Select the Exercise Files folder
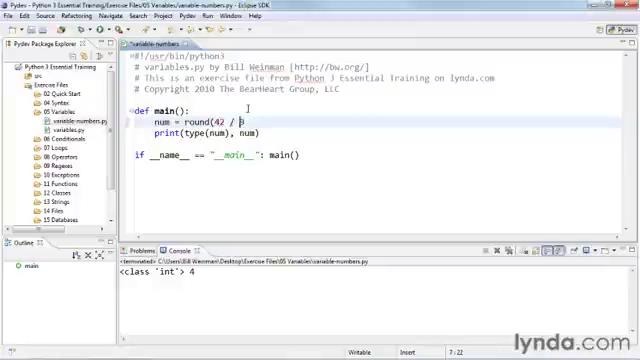Screen dimensions: 640x360 [51, 85]
